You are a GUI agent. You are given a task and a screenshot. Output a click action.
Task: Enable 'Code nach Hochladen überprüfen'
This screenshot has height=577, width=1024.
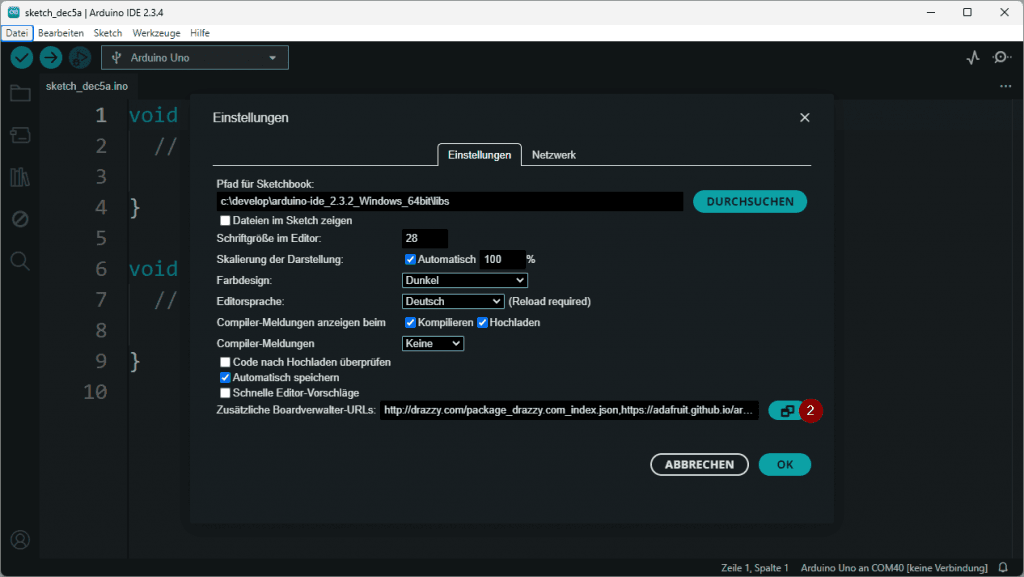(224, 363)
